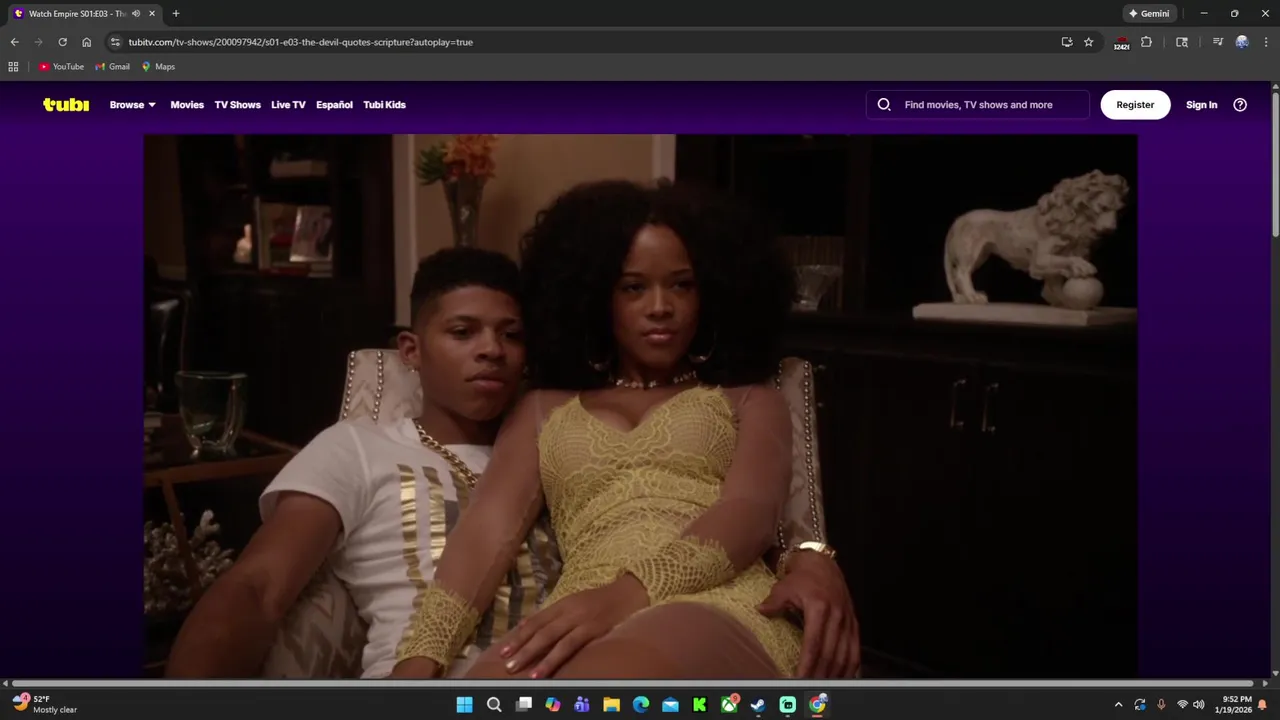Click the search magnifier icon in Tubi
The height and width of the screenshot is (720, 1280).
[884, 104]
